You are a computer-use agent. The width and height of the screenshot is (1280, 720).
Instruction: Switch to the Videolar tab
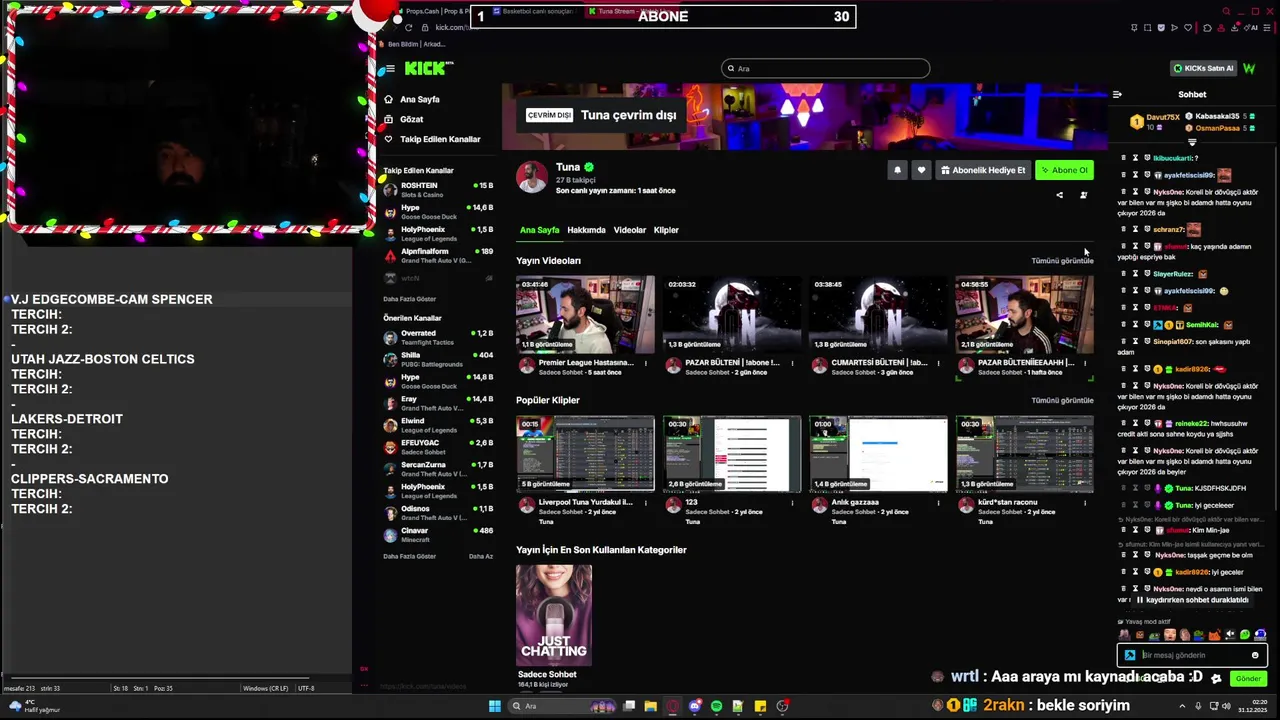tap(629, 230)
